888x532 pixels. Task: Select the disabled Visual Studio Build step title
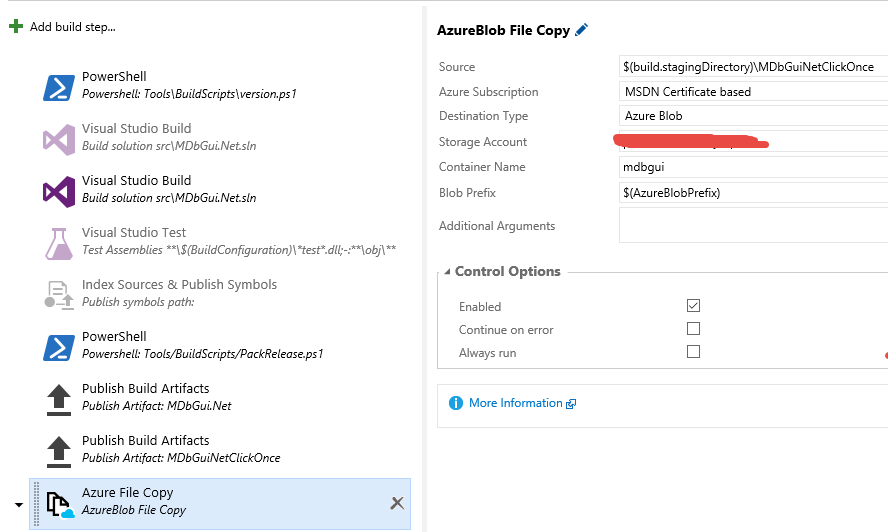pos(136,129)
